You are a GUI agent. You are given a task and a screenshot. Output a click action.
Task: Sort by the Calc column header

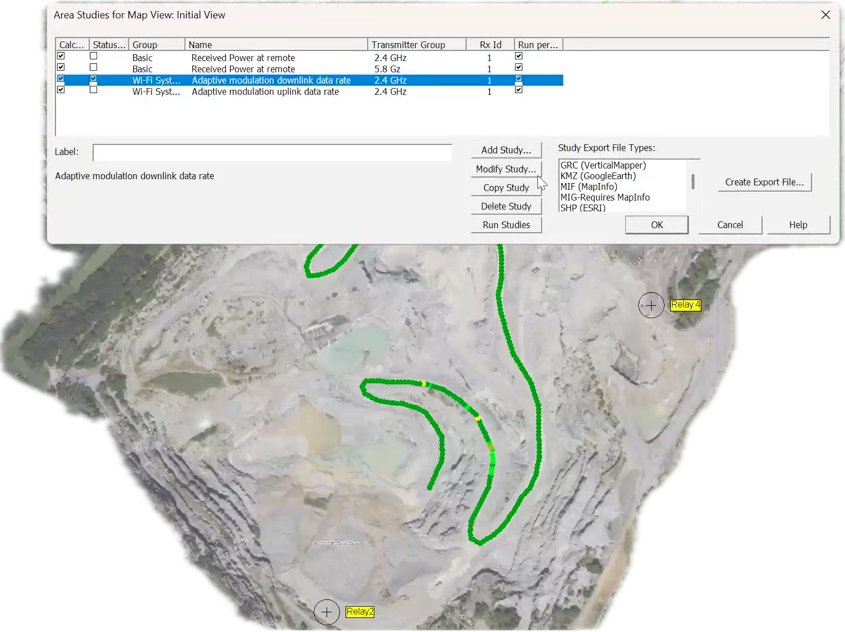point(72,45)
